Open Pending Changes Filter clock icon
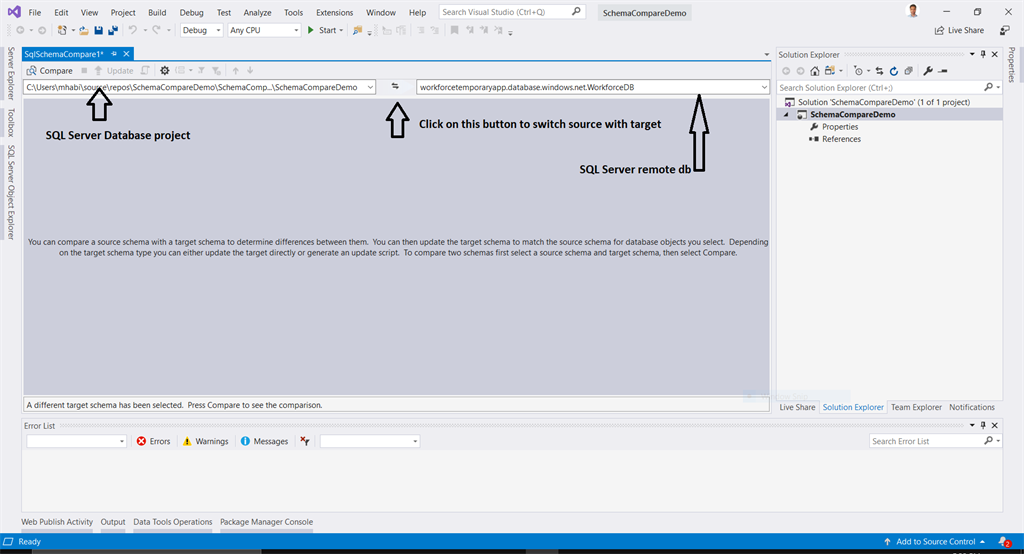1024x554 pixels. pos(859,71)
